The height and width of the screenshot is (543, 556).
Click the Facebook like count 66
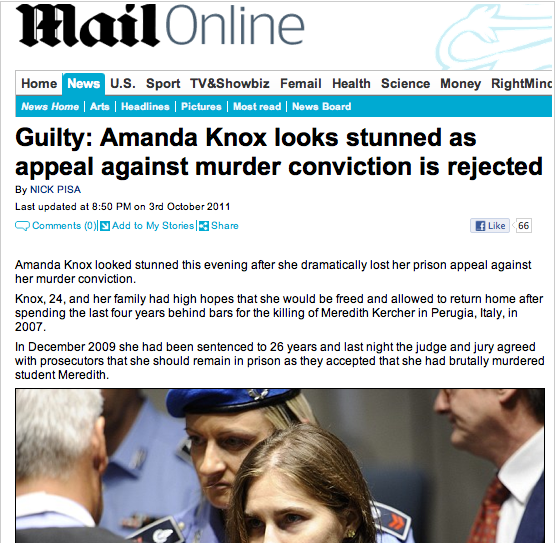pyautogui.click(x=523, y=226)
